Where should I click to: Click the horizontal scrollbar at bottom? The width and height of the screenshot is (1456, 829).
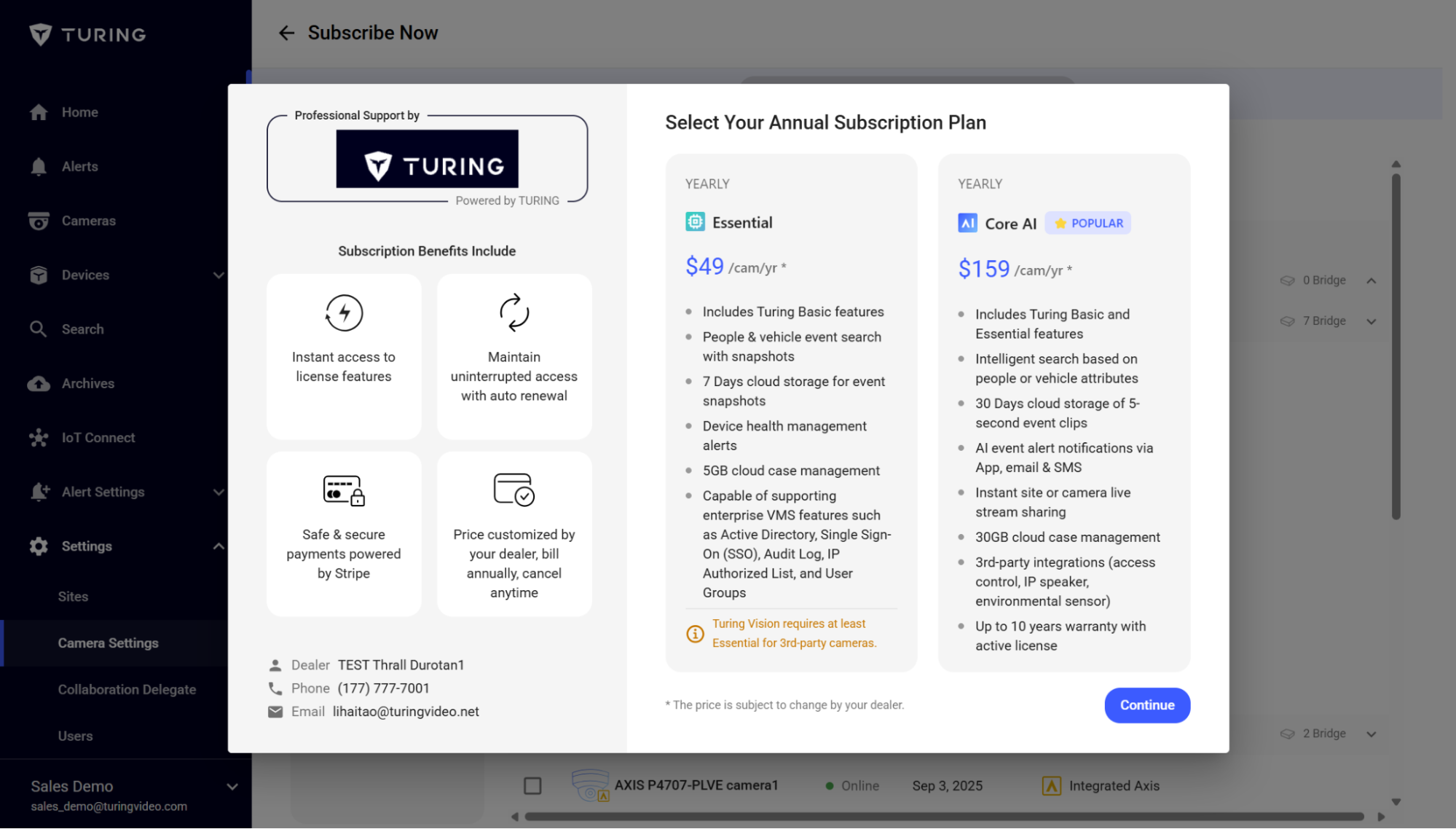click(x=944, y=817)
